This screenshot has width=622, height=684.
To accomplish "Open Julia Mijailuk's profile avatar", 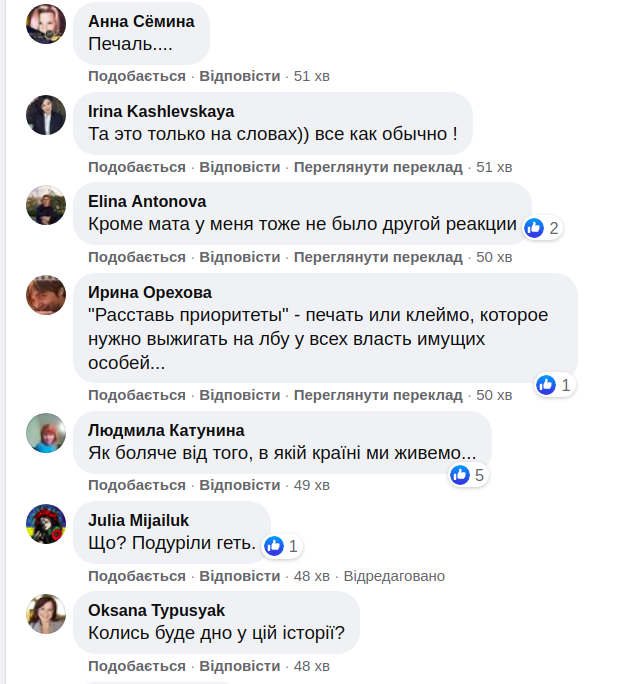I will point(46,524).
